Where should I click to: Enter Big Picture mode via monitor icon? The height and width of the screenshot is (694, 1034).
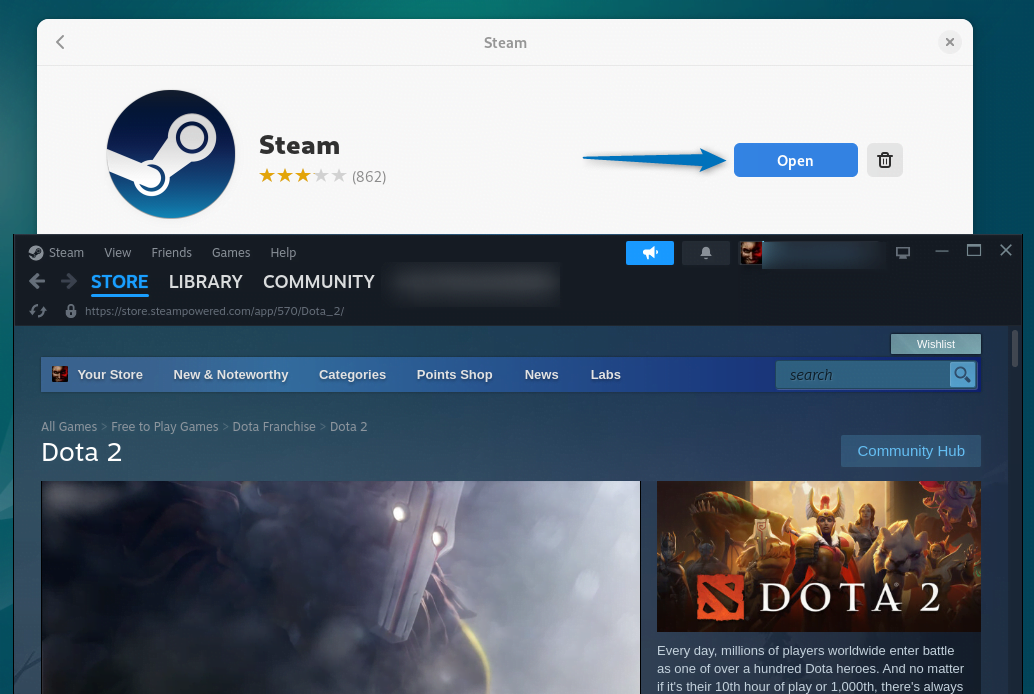point(903,253)
